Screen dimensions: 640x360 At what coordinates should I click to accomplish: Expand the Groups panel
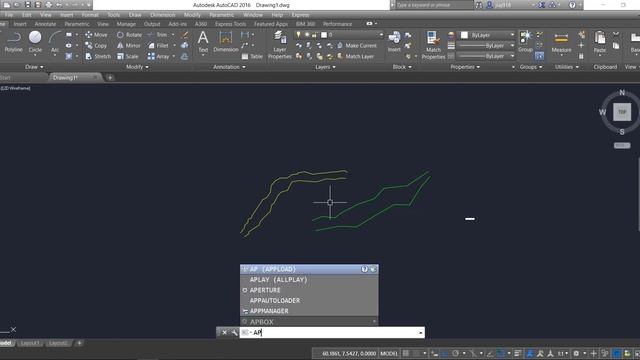(x=531, y=67)
